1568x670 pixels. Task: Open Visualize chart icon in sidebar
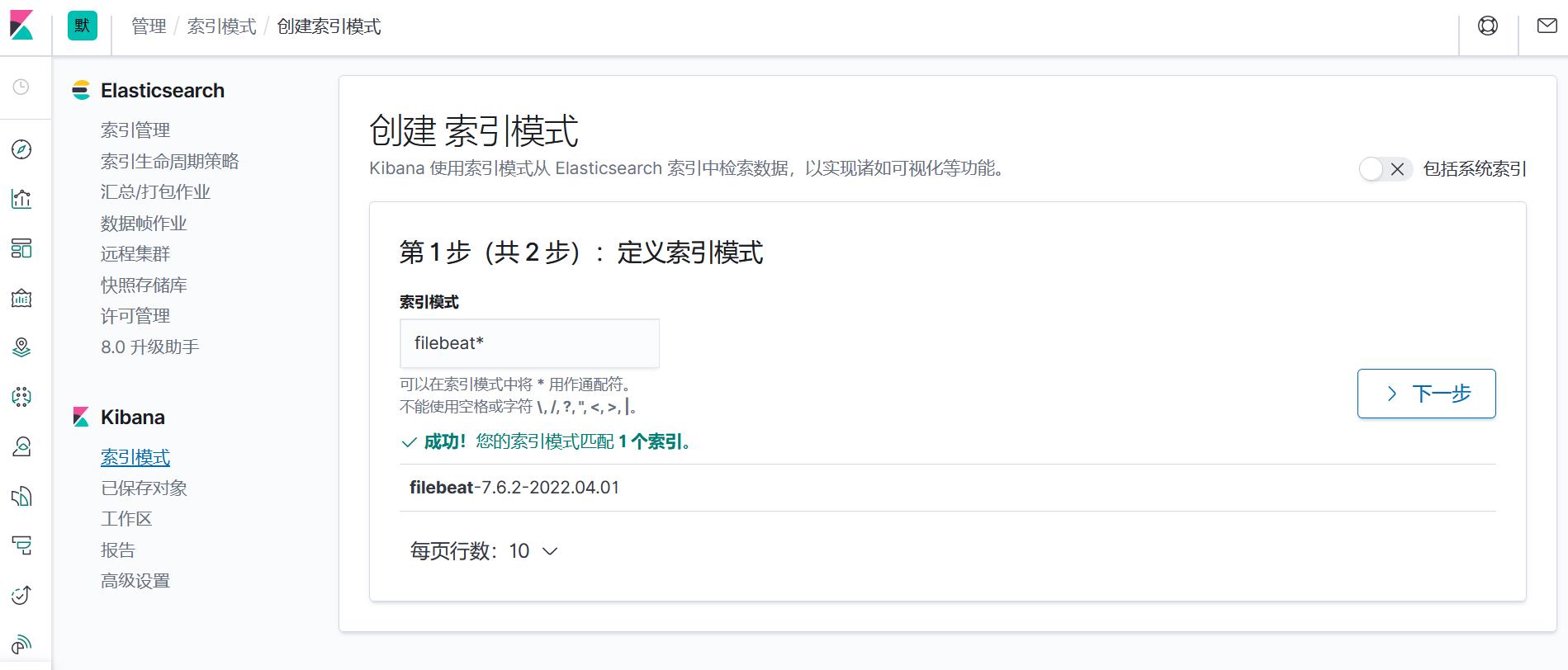point(21,199)
